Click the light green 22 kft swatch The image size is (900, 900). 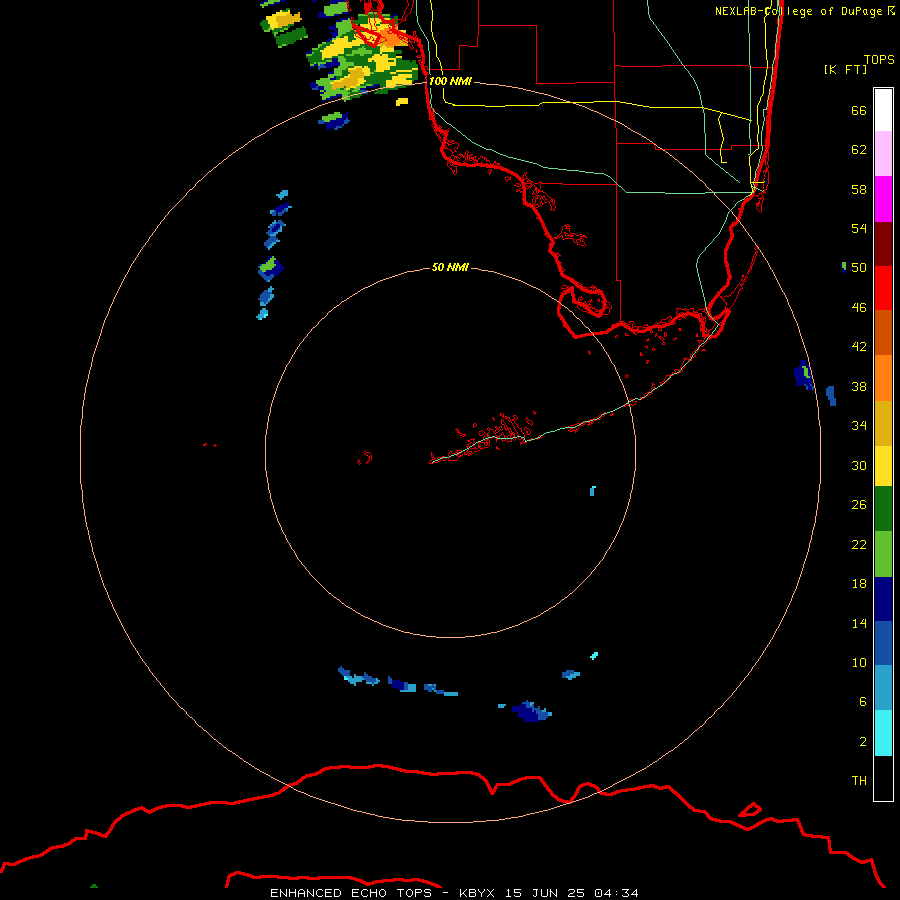pyautogui.click(x=883, y=554)
